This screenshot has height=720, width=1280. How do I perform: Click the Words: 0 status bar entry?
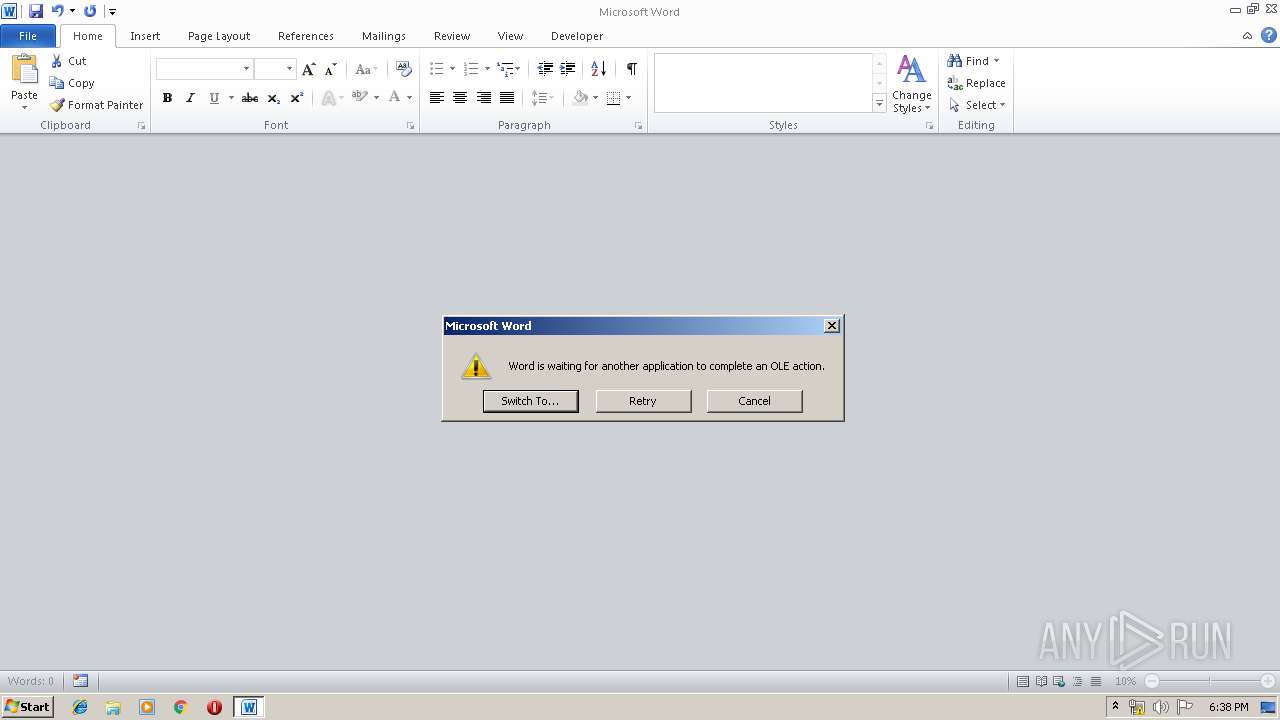click(31, 681)
